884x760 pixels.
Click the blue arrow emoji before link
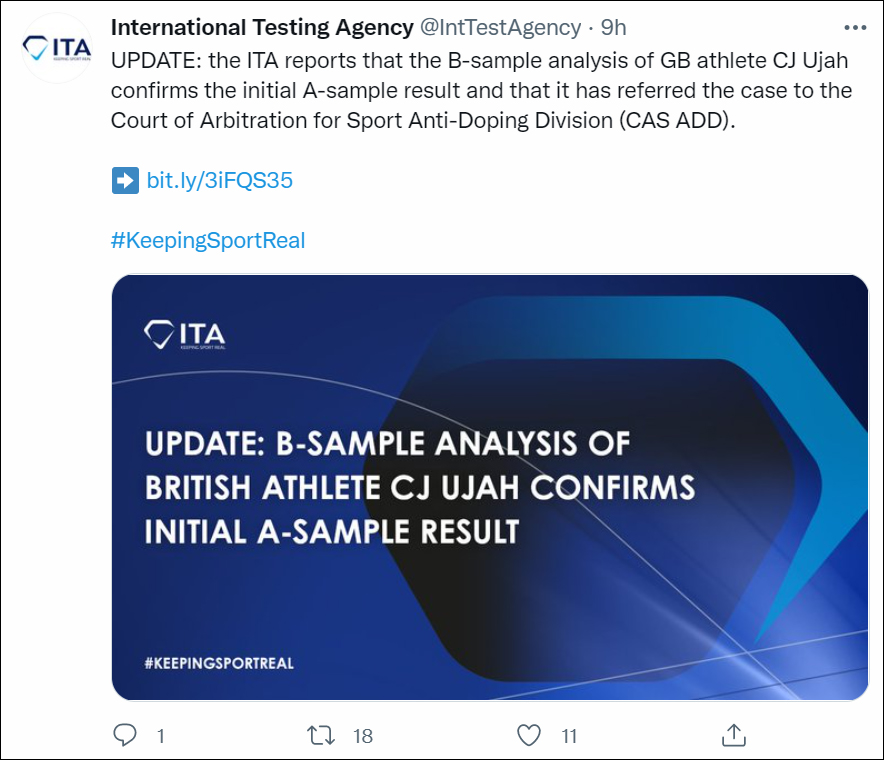tap(125, 181)
